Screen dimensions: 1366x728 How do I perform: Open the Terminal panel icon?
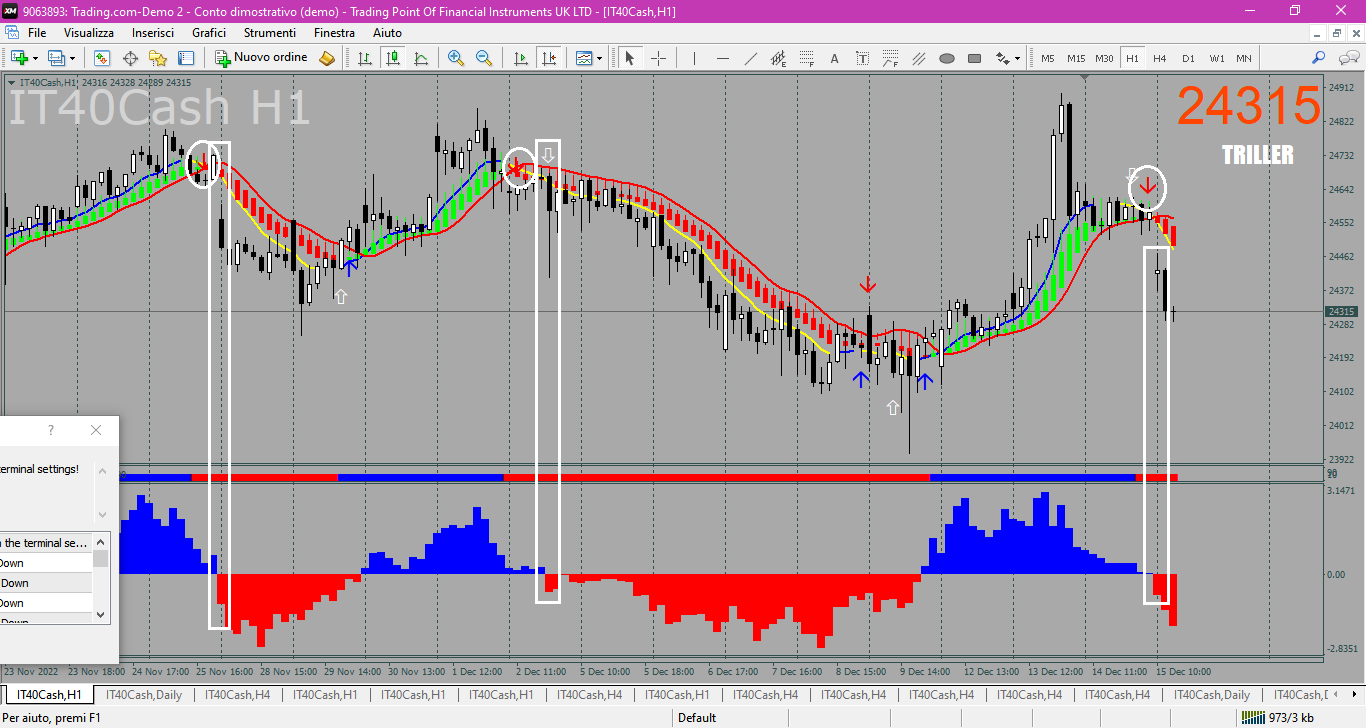pyautogui.click(x=186, y=58)
